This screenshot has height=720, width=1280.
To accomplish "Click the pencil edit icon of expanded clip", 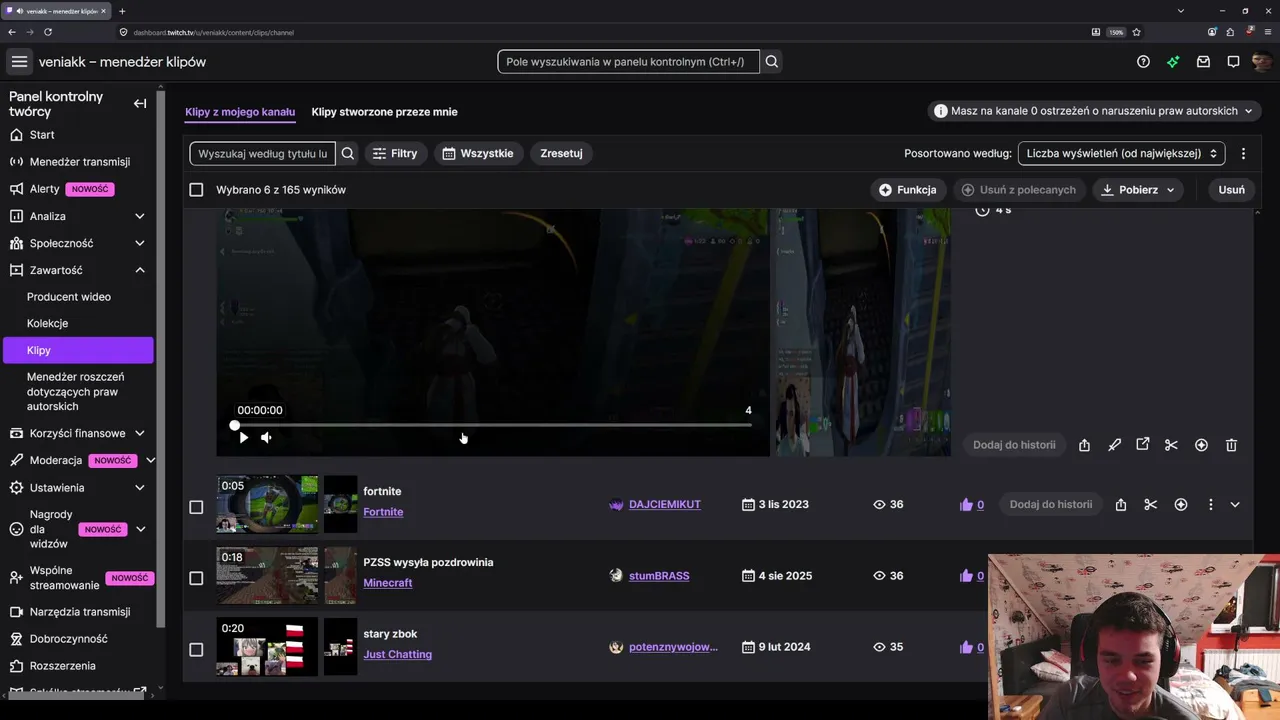I will 1114,445.
